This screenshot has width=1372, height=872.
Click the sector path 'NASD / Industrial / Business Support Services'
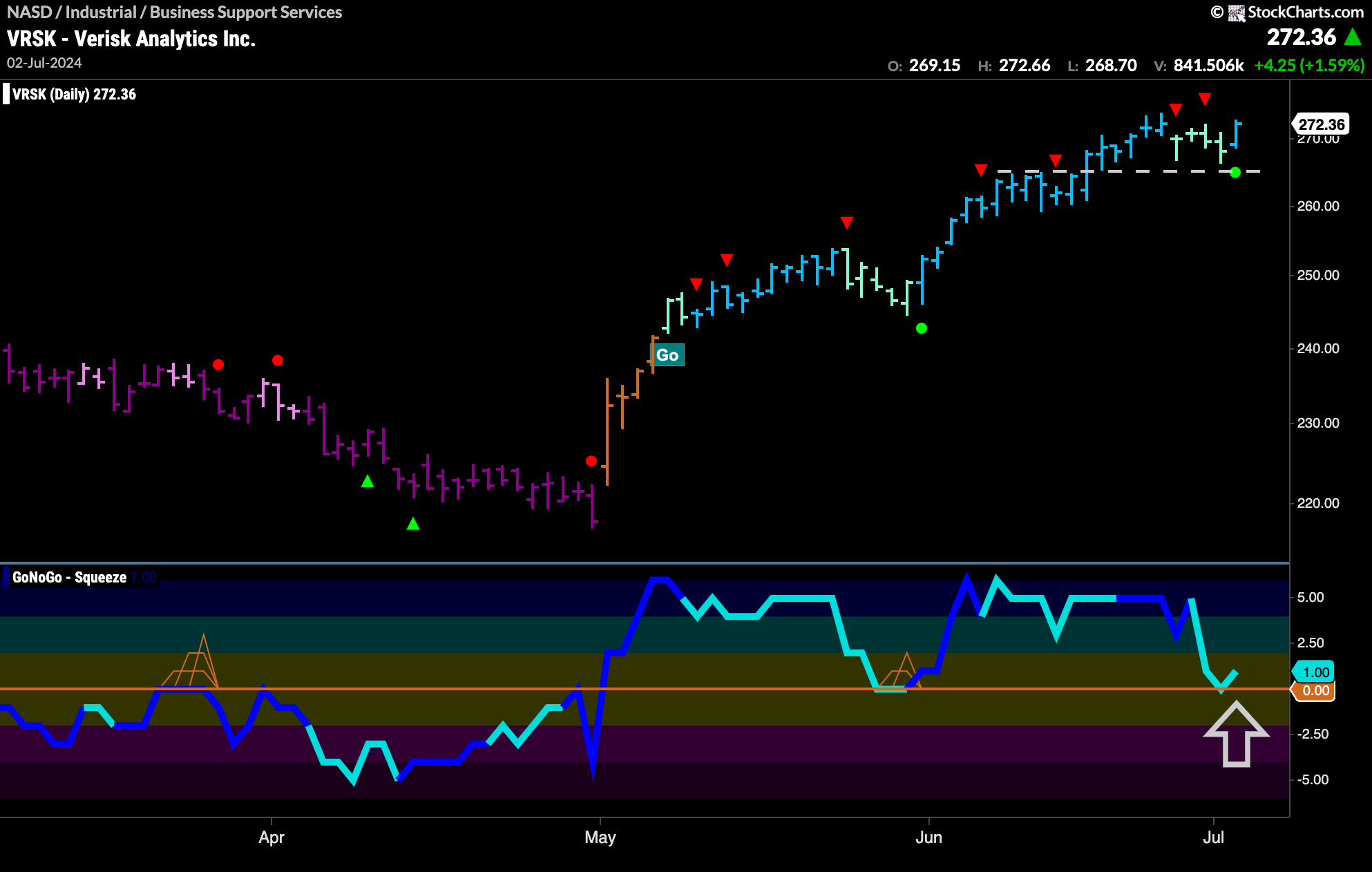tap(175, 12)
